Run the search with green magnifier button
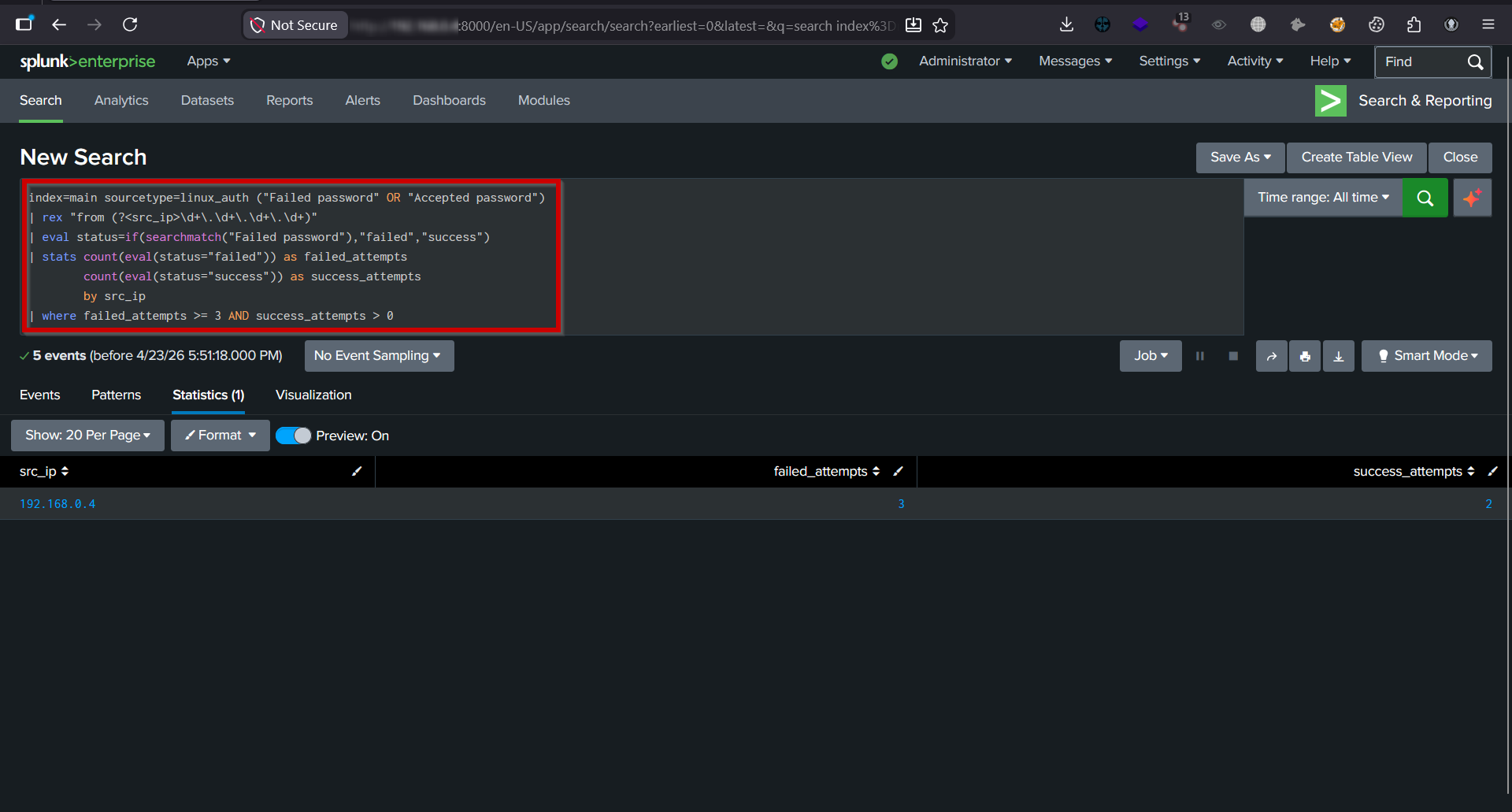This screenshot has height=812, width=1512. tap(1425, 198)
